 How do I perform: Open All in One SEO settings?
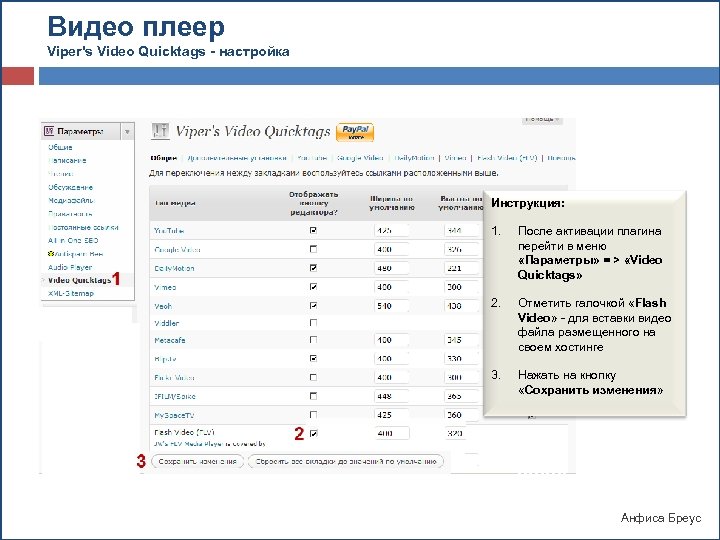click(x=73, y=240)
